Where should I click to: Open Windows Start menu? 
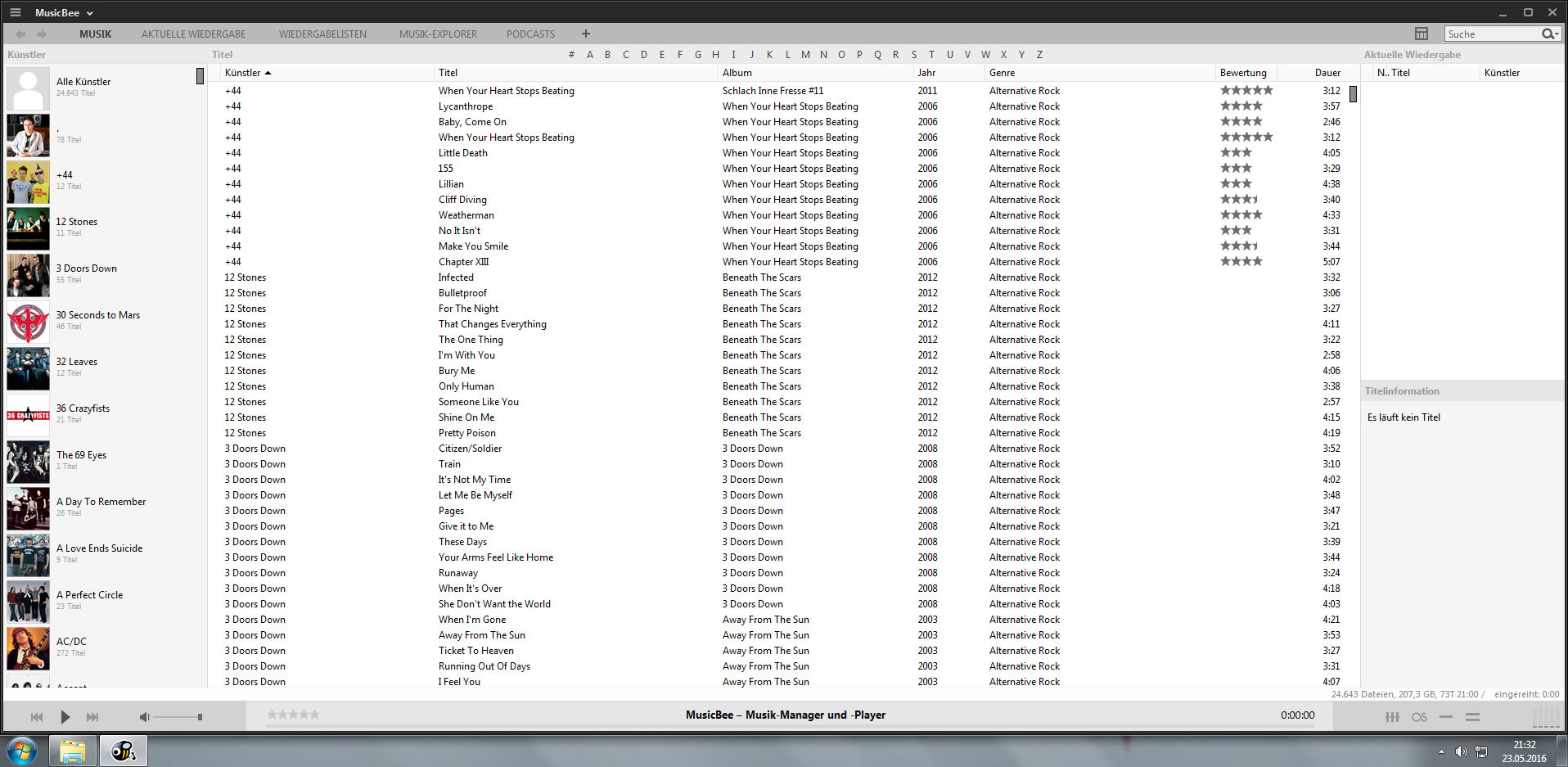coord(22,751)
